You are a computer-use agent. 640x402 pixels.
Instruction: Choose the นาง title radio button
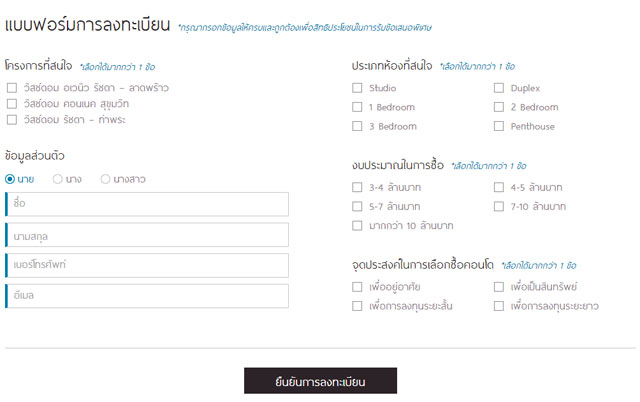[x=58, y=179]
